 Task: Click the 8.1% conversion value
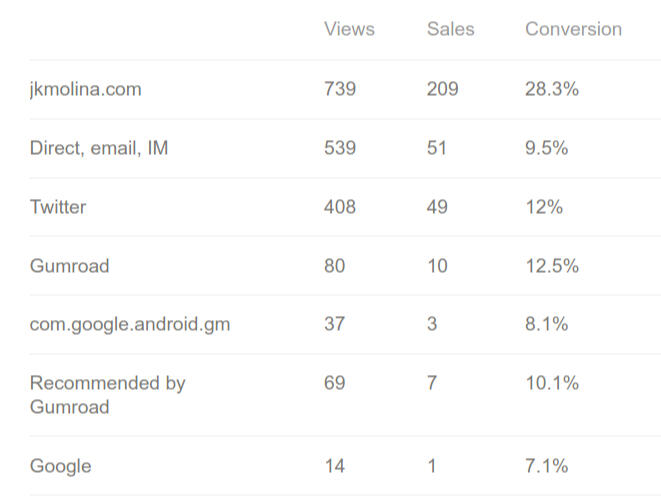pyautogui.click(x=546, y=324)
